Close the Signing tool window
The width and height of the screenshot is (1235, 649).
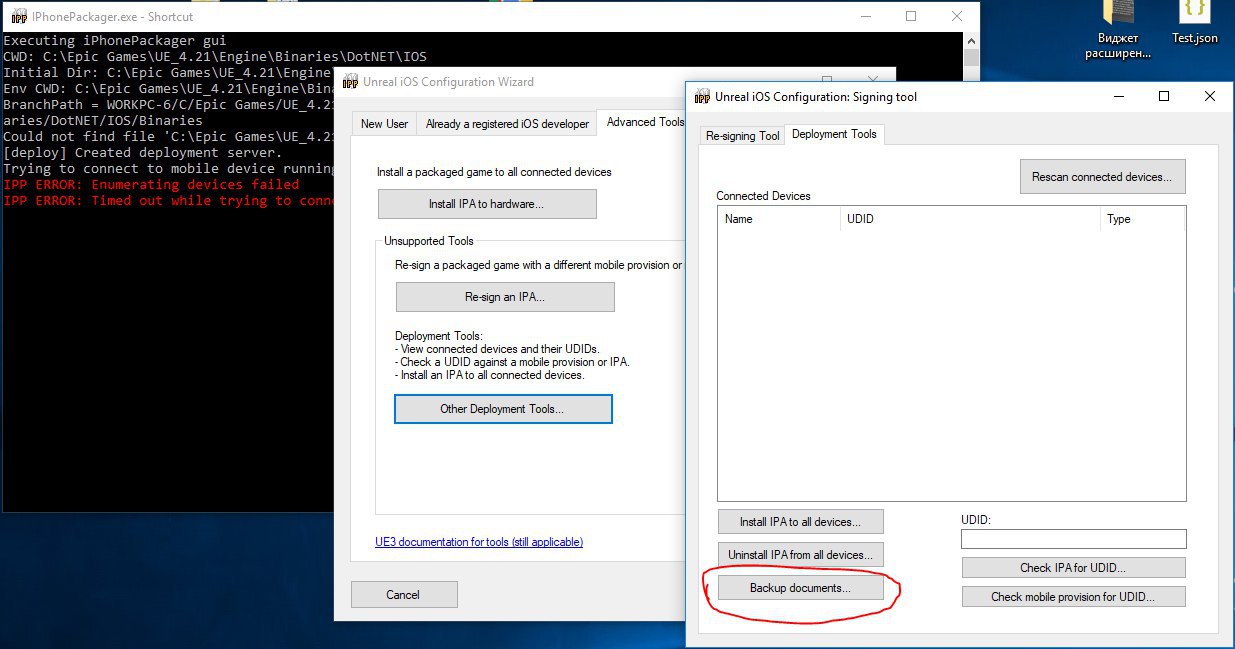coord(1210,96)
